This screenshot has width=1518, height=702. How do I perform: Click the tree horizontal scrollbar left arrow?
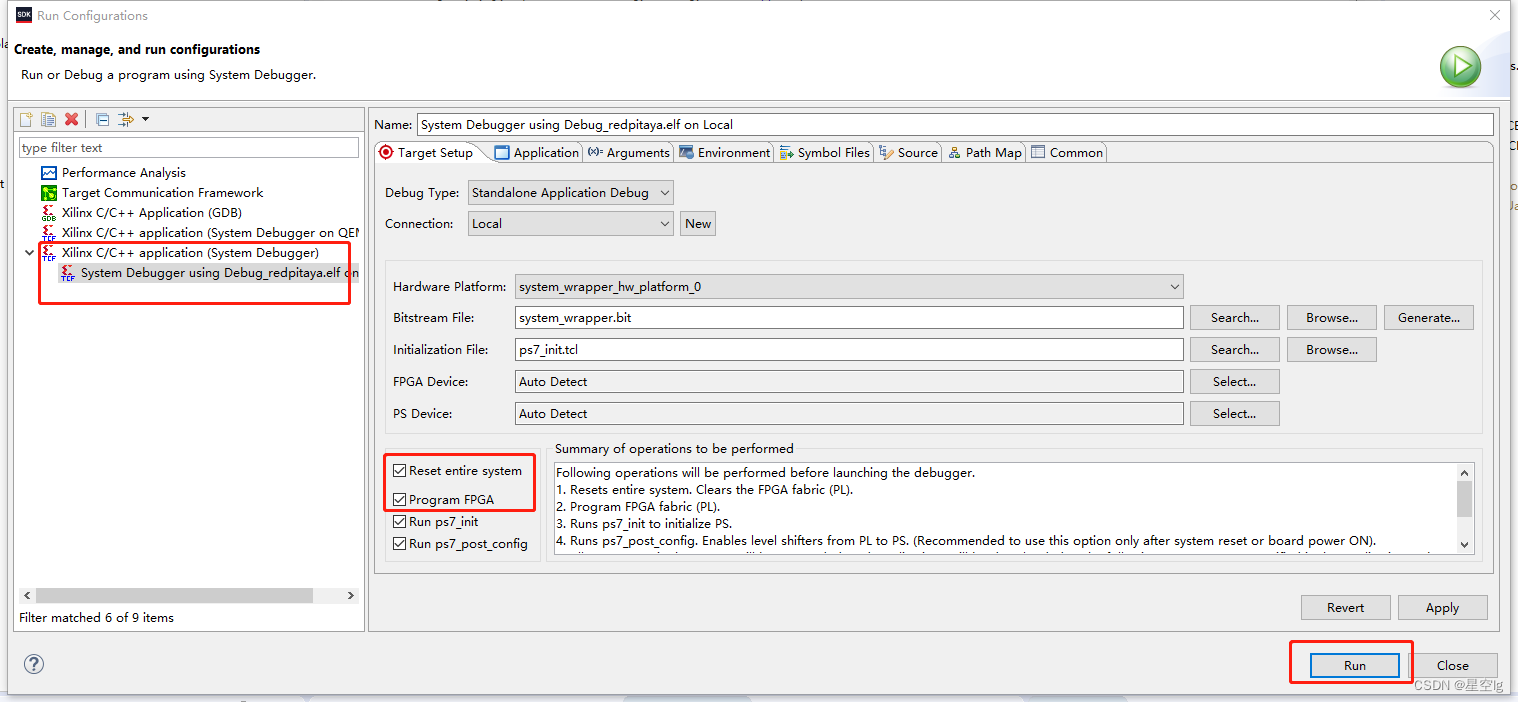click(x=27, y=595)
